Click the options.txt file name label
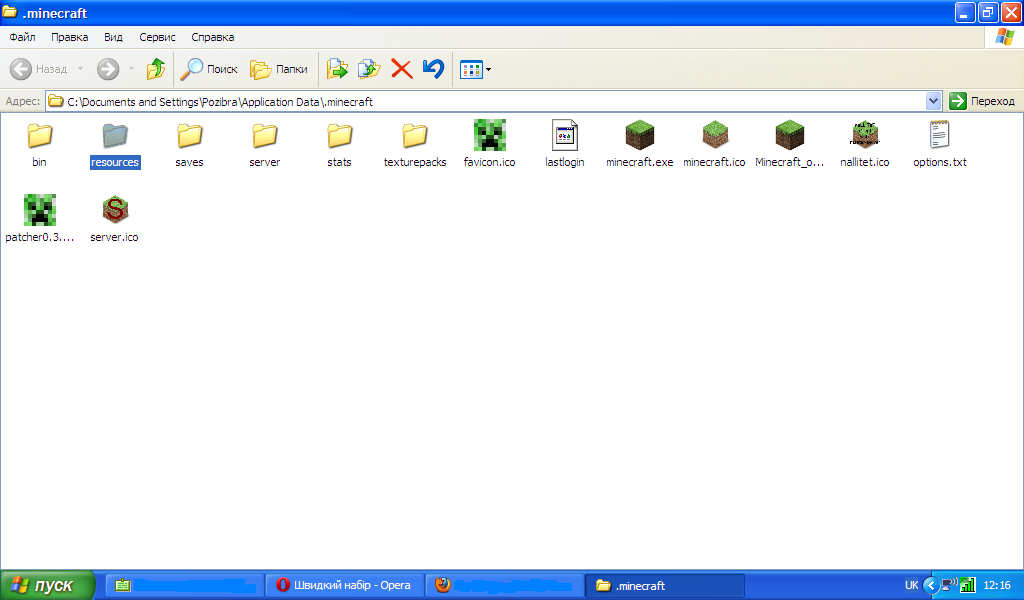1024x600 pixels. 940,162
